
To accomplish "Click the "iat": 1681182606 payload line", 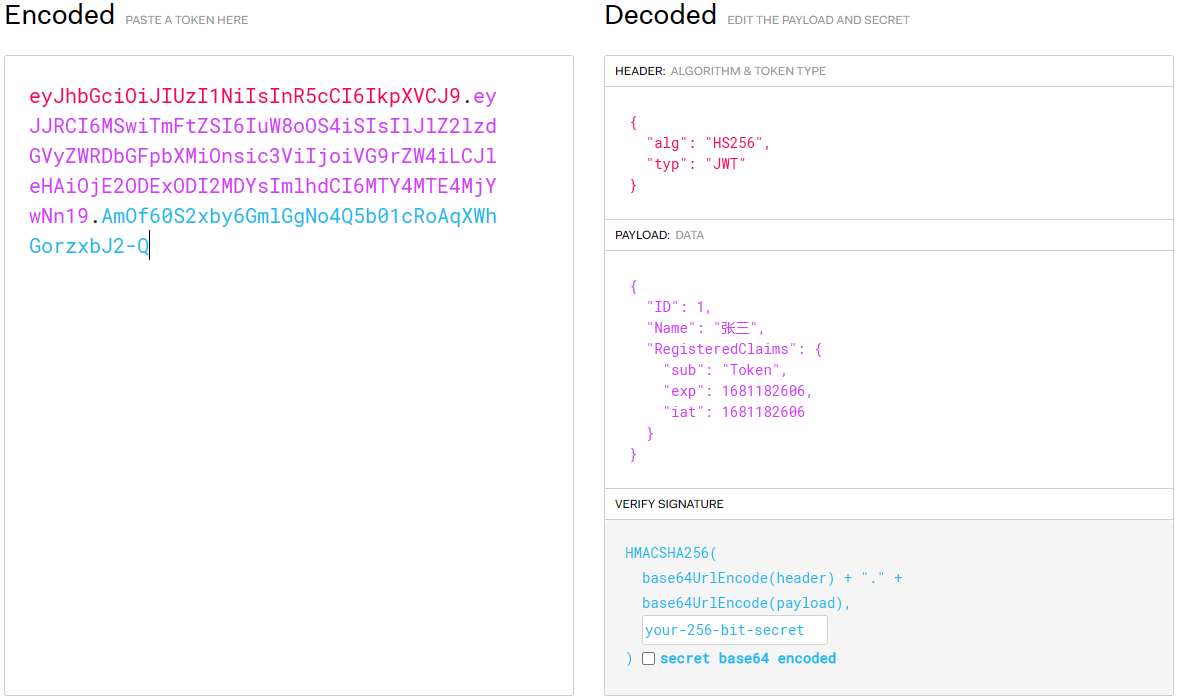I will point(733,412).
